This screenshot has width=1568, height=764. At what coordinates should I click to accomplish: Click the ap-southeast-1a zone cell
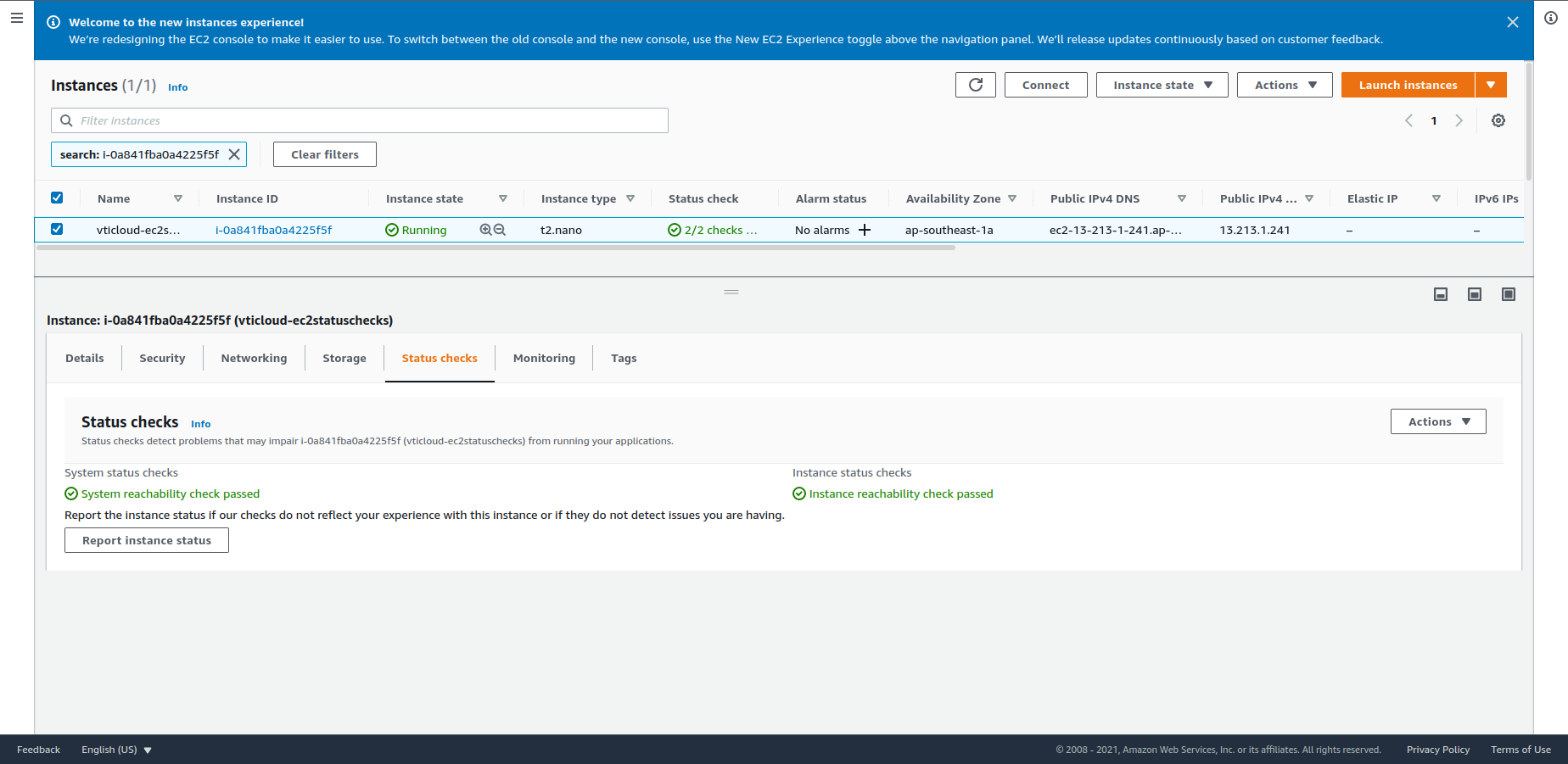[949, 230]
